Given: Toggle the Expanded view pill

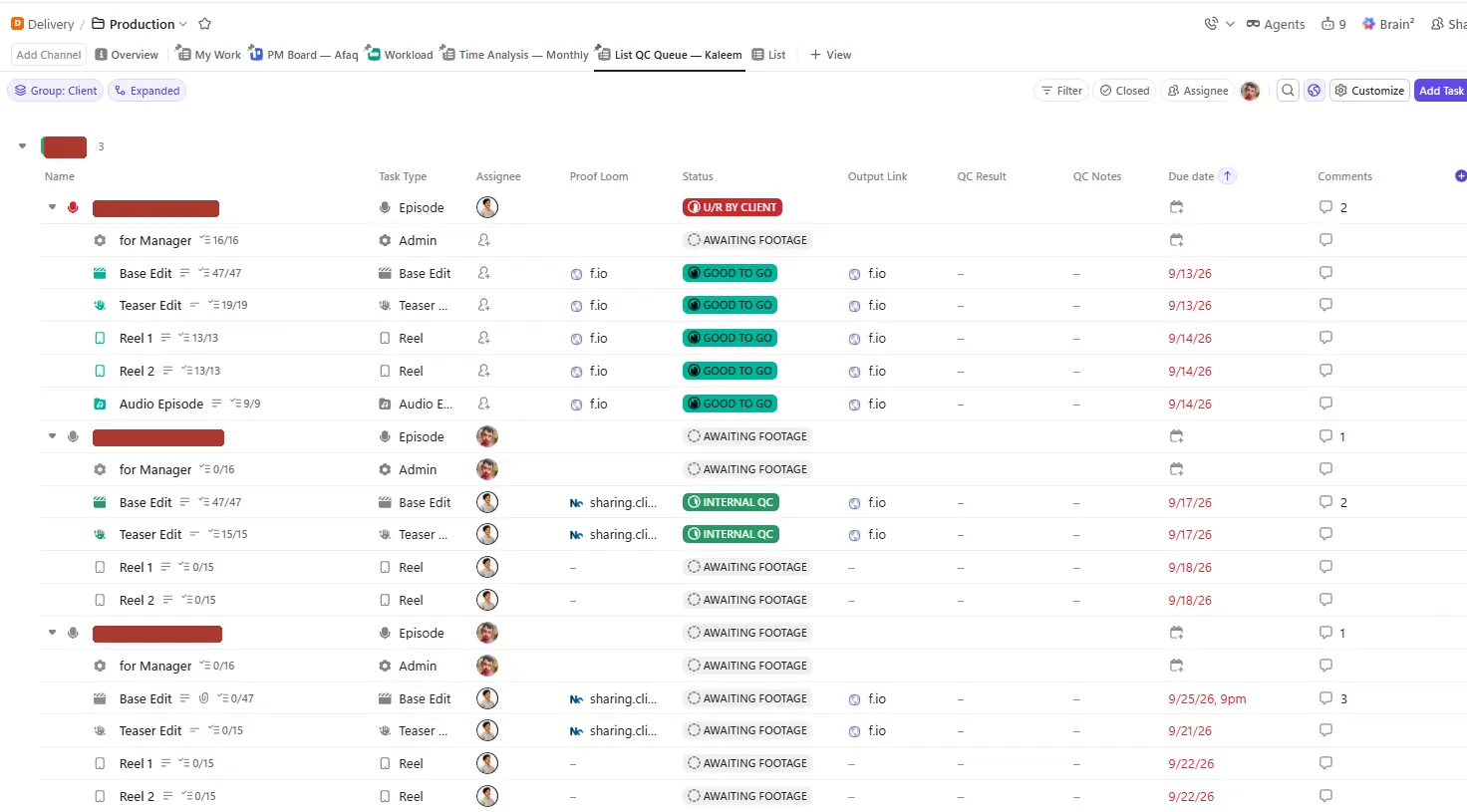Looking at the screenshot, I should point(147,91).
